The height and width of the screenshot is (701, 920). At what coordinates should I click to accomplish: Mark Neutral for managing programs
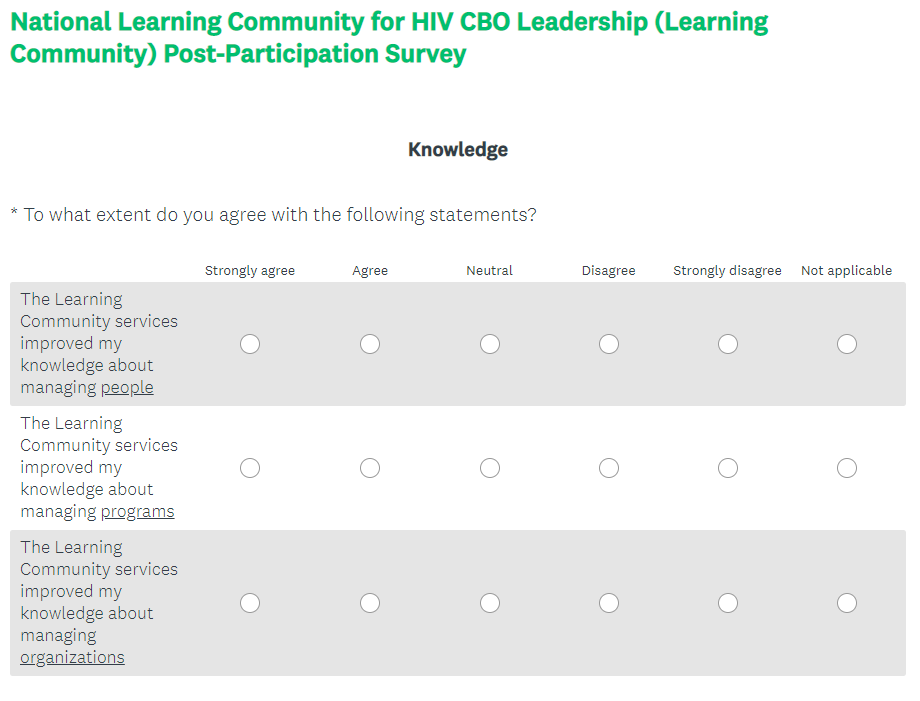point(490,468)
